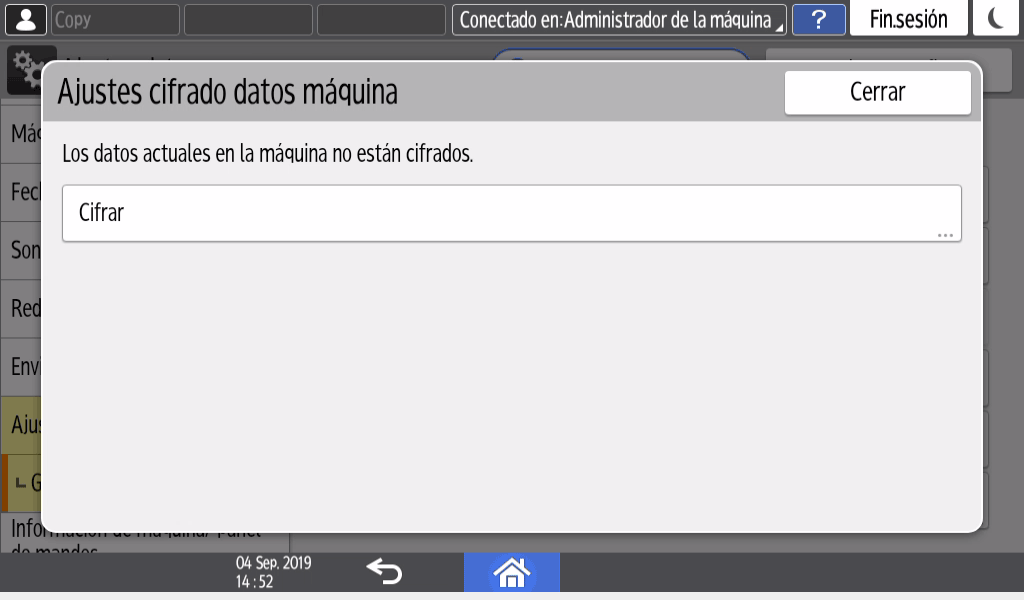Viewport: 1024px width, 600px height.
Task: Open the Red sidebar category
Action: [x=24, y=308]
